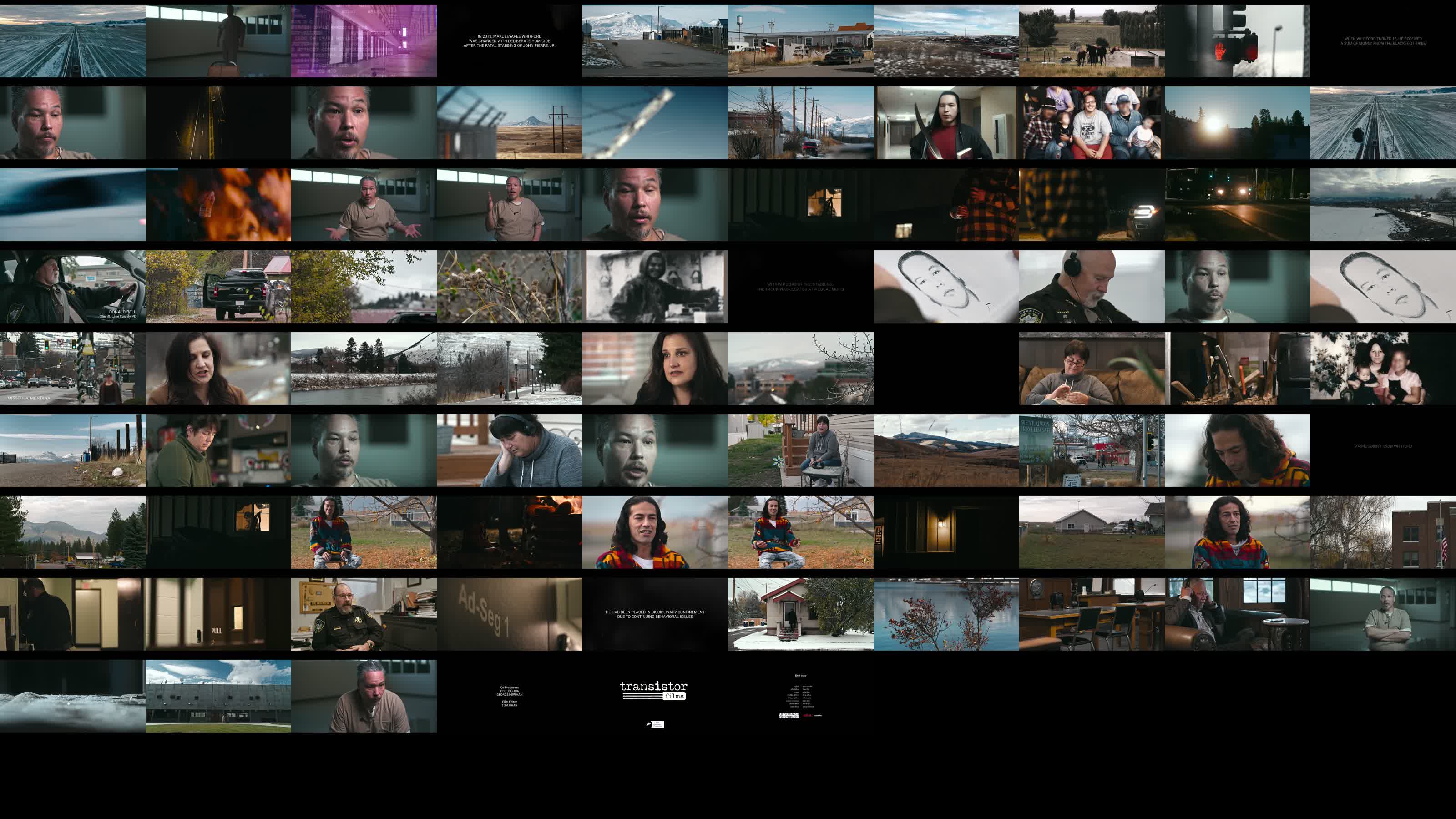The width and height of the screenshot is (1456, 819).
Task: Select the purple prison corridor thumbnail
Action: pos(364,40)
